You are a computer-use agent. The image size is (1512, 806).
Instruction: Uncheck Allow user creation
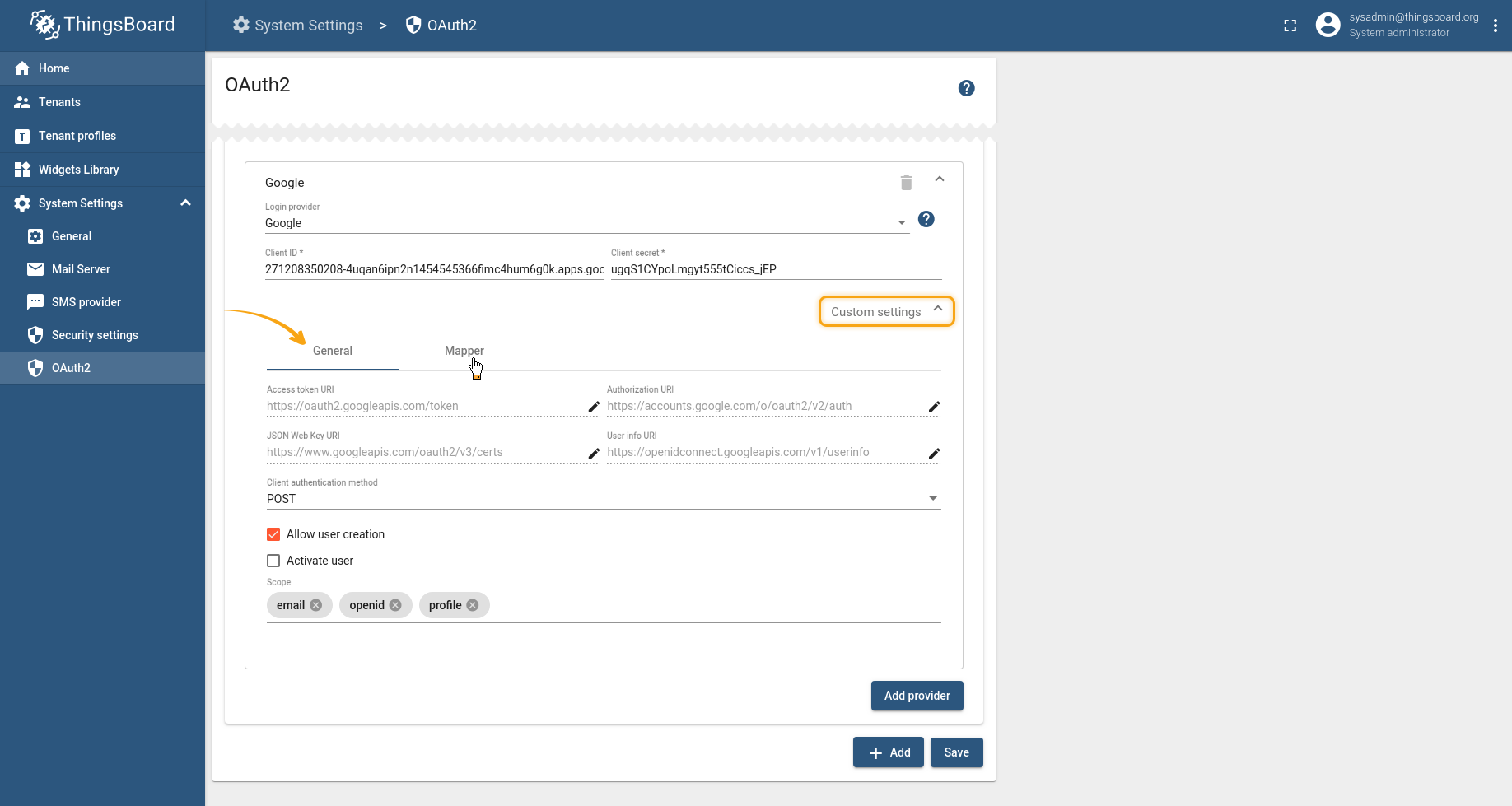[x=273, y=534]
